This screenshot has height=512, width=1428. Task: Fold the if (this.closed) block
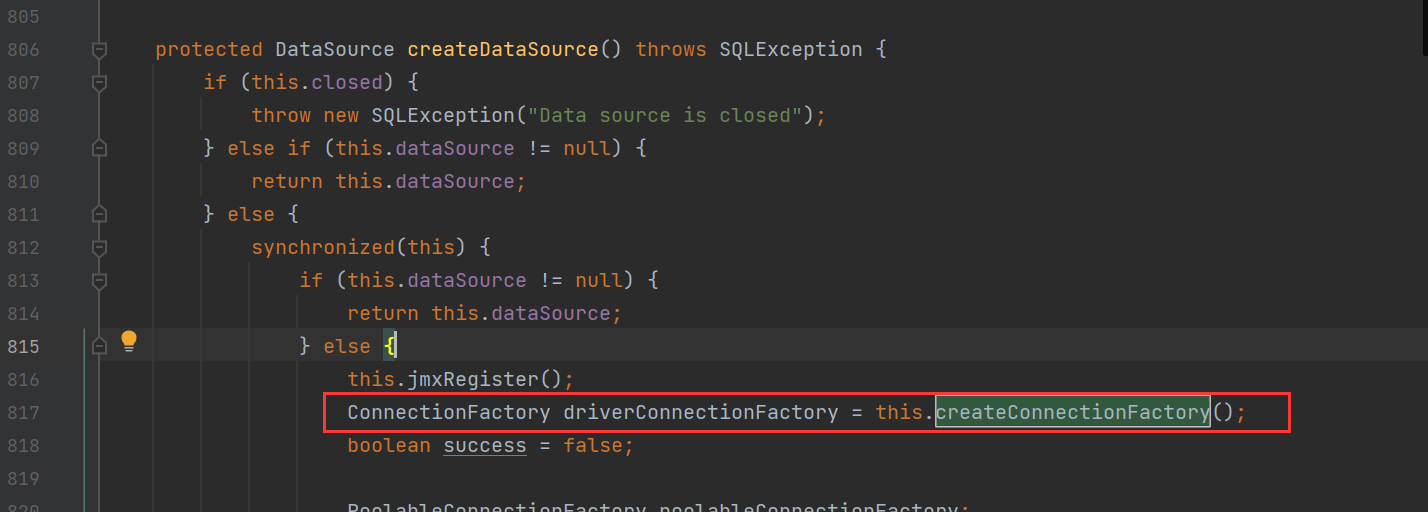click(x=99, y=82)
